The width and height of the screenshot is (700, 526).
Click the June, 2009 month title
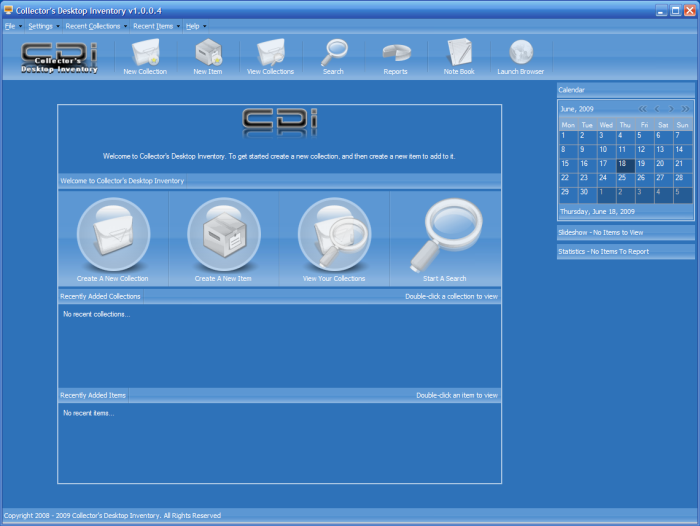[x=577, y=109]
